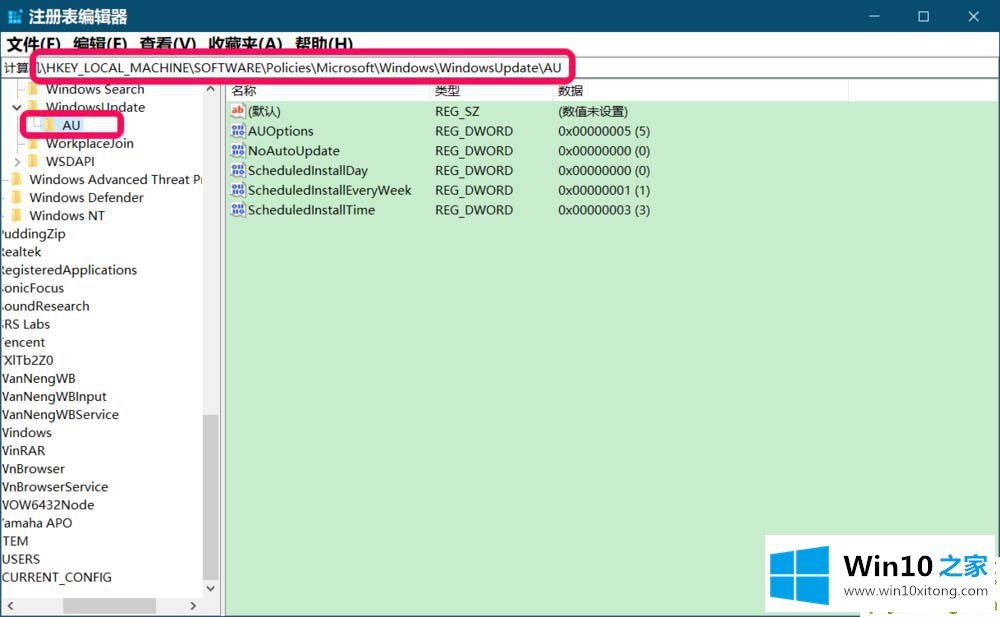The height and width of the screenshot is (617, 1000).
Task: Maximize the Registry Editor window
Action: 923,17
